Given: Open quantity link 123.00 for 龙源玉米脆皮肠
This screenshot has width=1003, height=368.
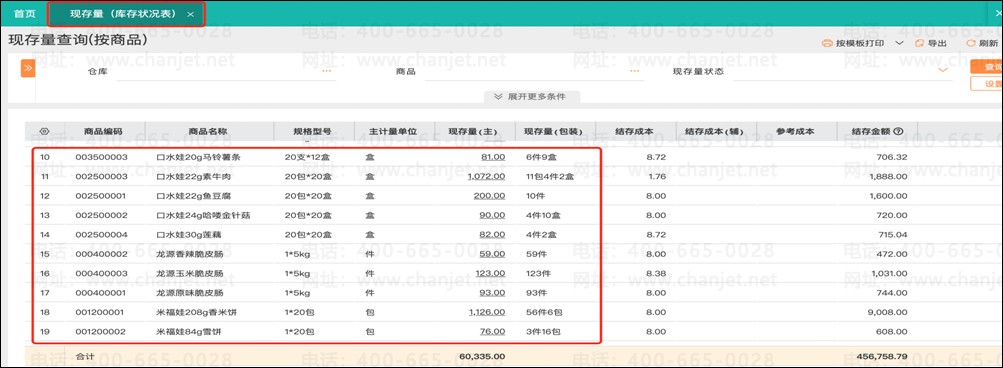Looking at the screenshot, I should coord(491,273).
